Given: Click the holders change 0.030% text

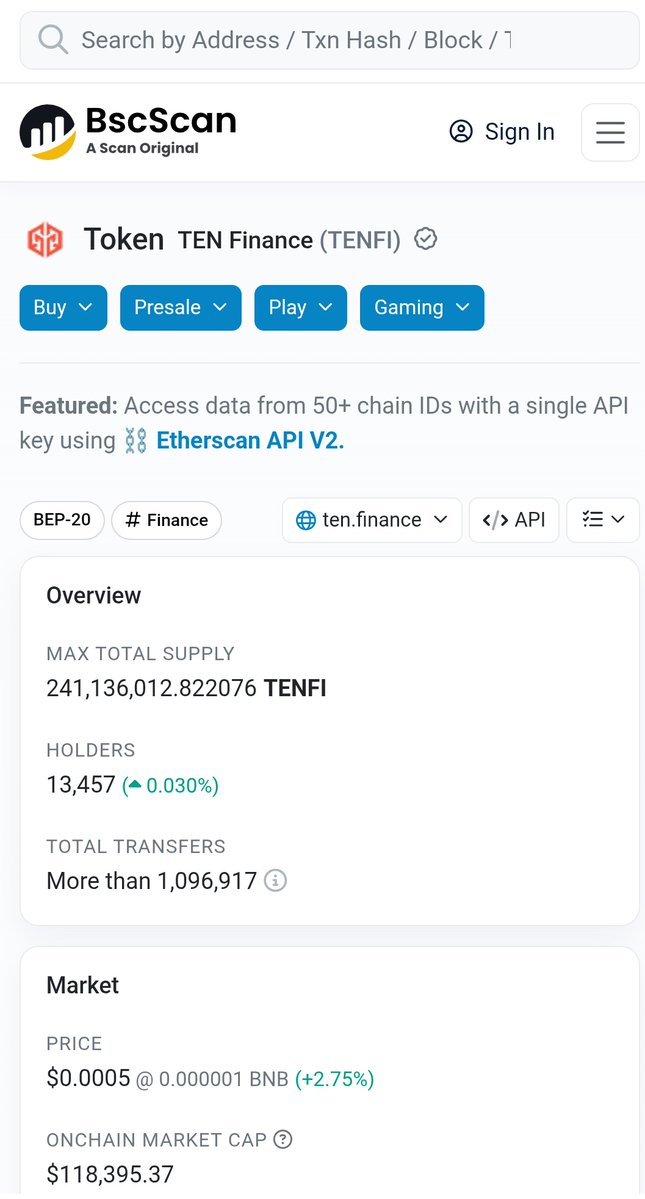Looking at the screenshot, I should (170, 785).
